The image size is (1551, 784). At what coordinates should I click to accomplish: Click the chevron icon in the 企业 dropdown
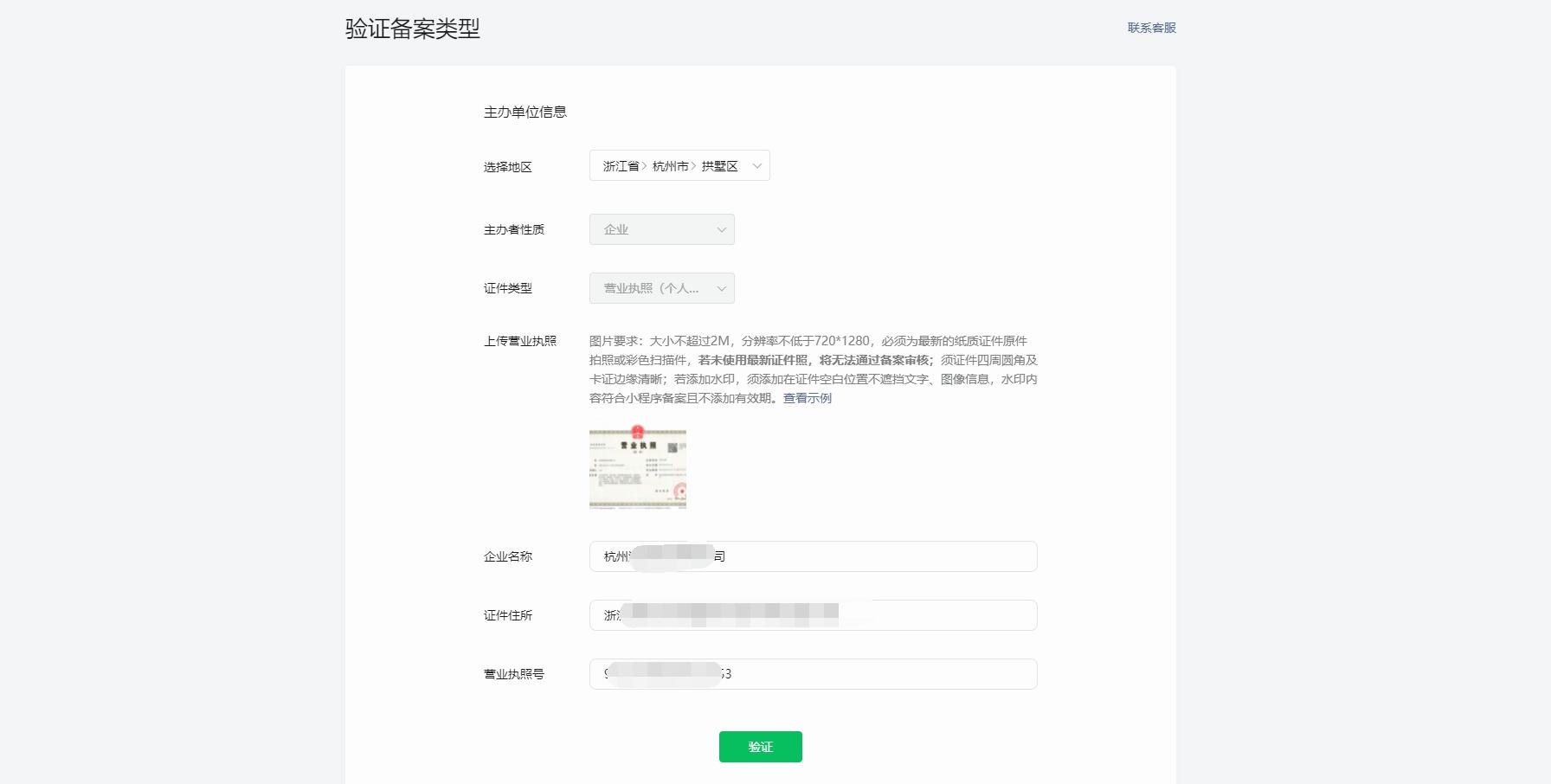coord(721,230)
